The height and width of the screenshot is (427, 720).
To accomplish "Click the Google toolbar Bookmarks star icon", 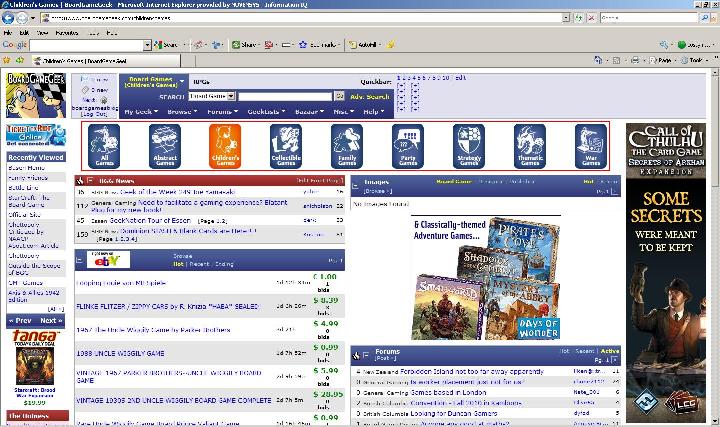I will coord(303,45).
